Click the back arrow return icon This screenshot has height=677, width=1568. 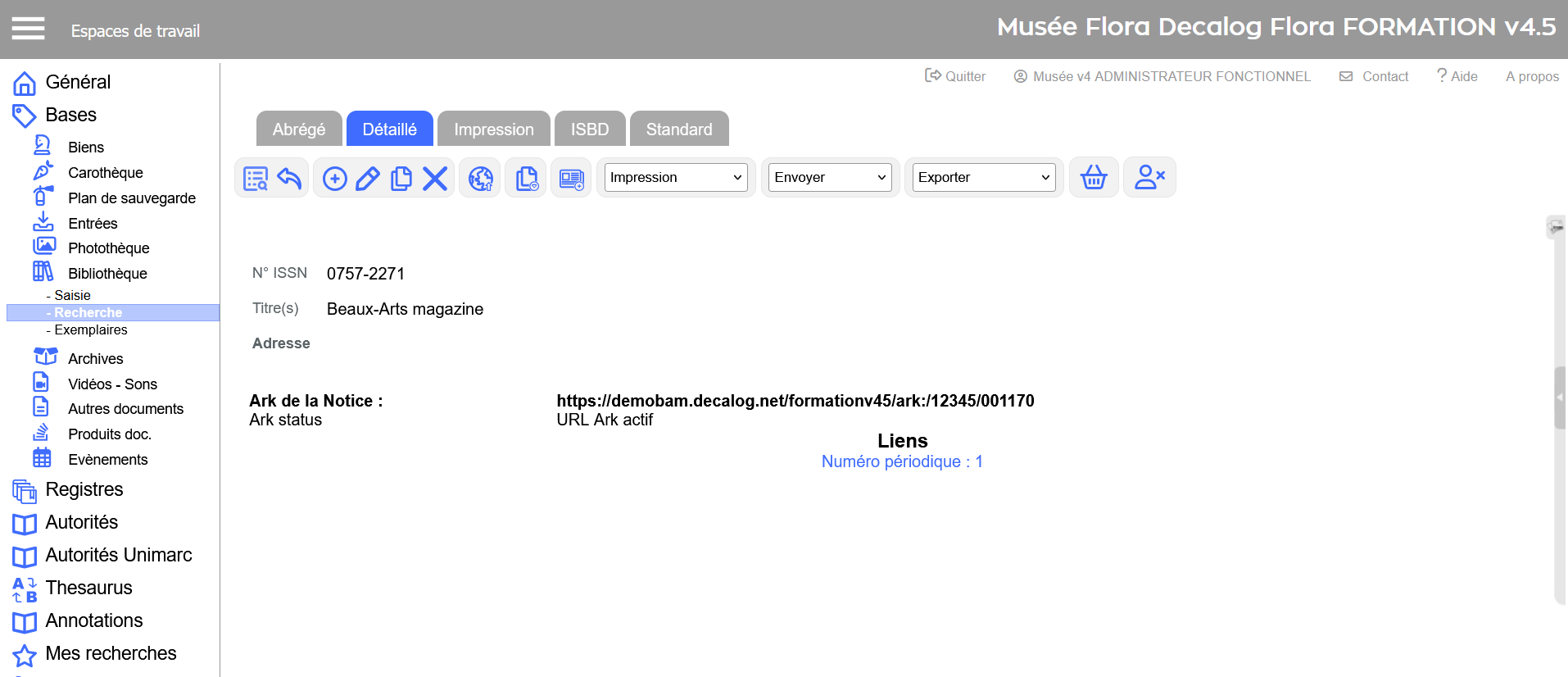tap(289, 178)
